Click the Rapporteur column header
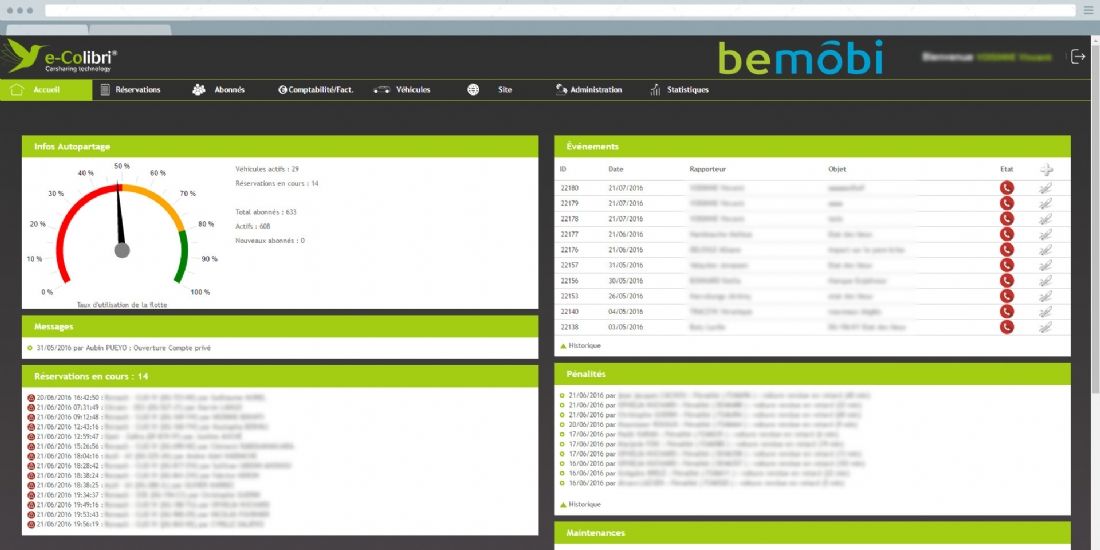The image size is (1100, 550). pyautogui.click(x=707, y=169)
